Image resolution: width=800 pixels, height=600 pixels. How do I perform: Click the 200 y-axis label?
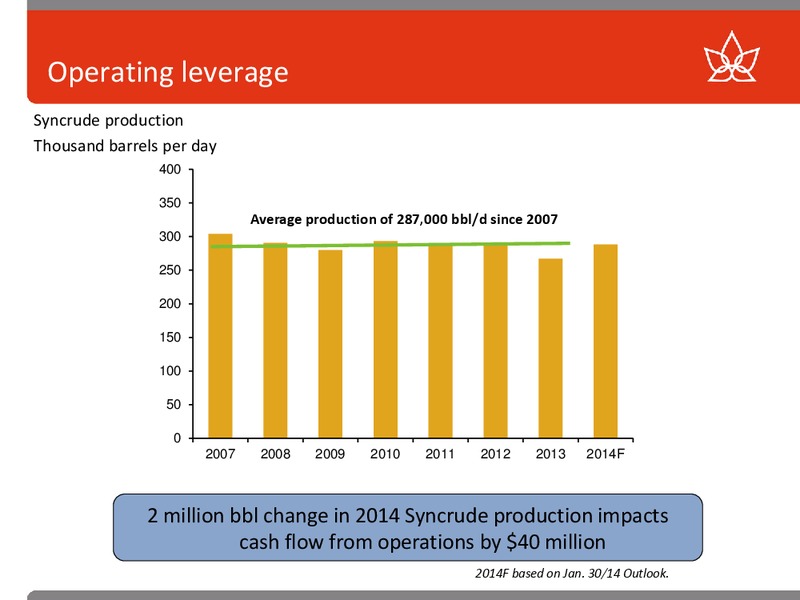click(x=170, y=304)
